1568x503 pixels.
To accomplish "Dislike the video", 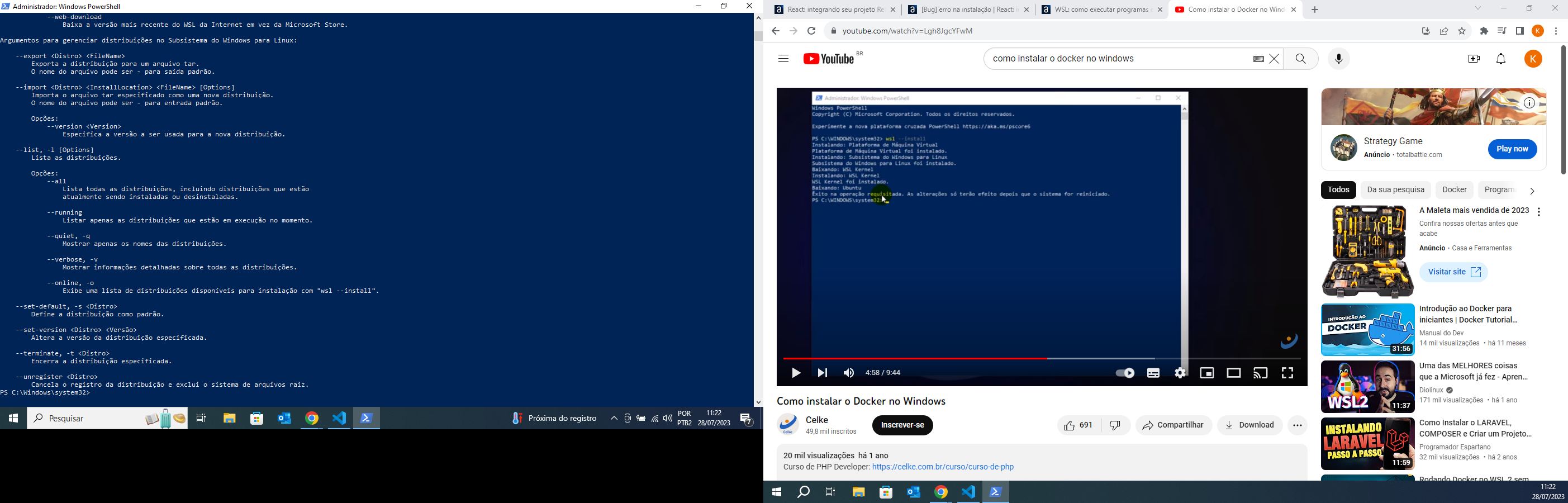I will tap(1116, 425).
